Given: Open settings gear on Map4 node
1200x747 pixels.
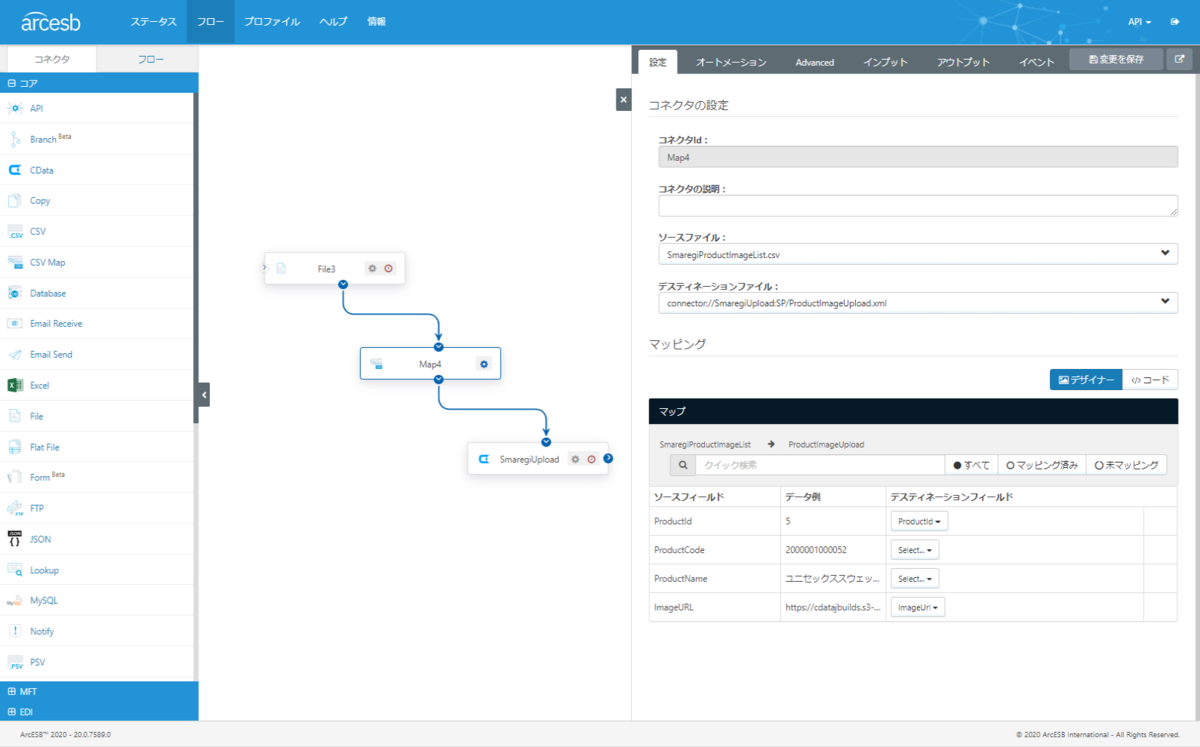Looking at the screenshot, I should pyautogui.click(x=484, y=364).
